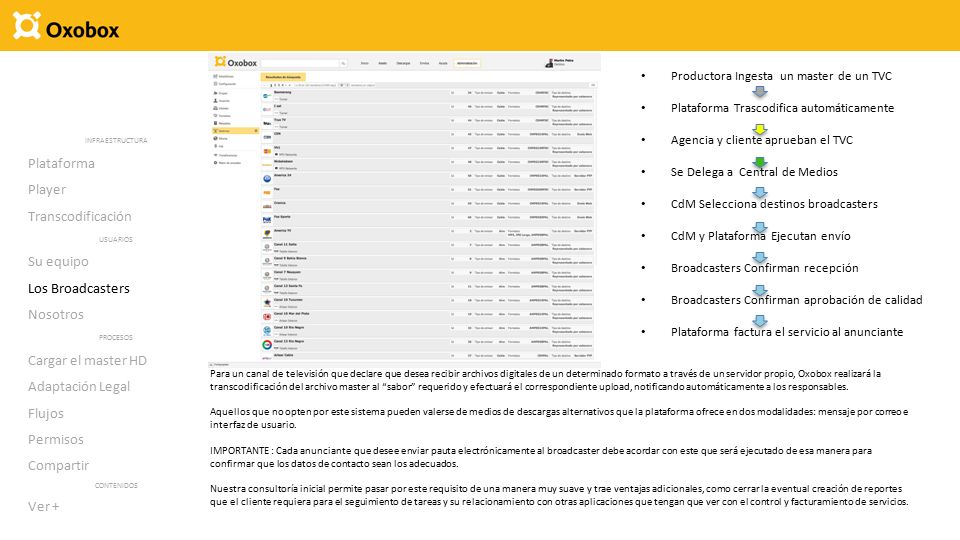Select the CNN row name
960x540 pixels.
pyautogui.click(x=277, y=133)
